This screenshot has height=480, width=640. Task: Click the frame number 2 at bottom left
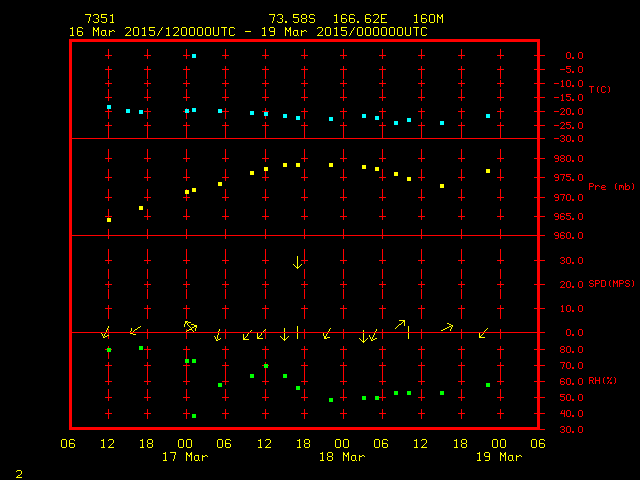[x=19, y=471]
